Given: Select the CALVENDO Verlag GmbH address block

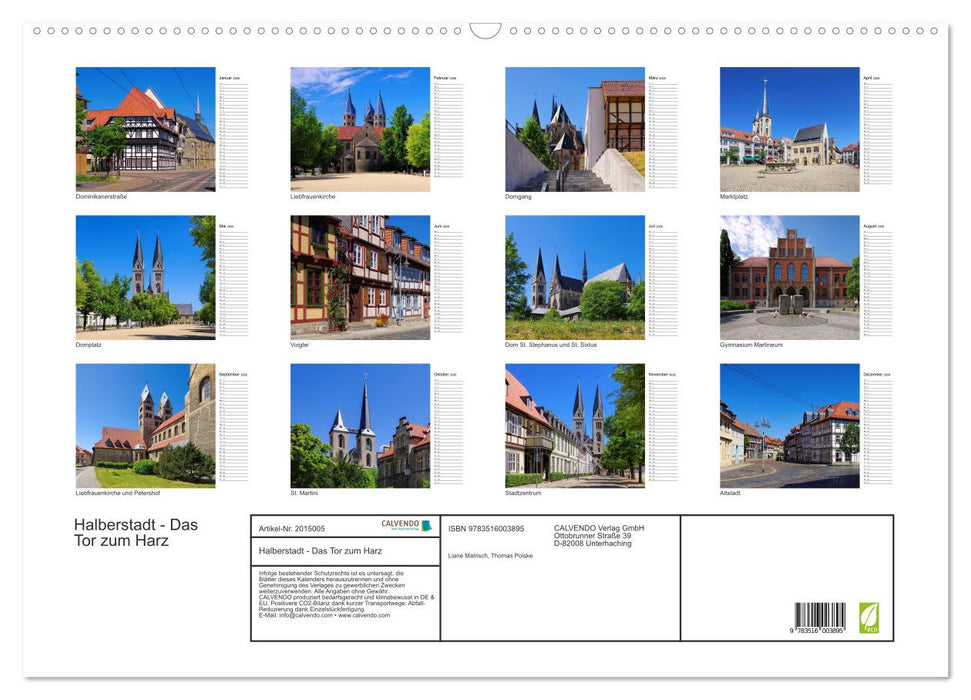Looking at the screenshot, I should (x=599, y=536).
